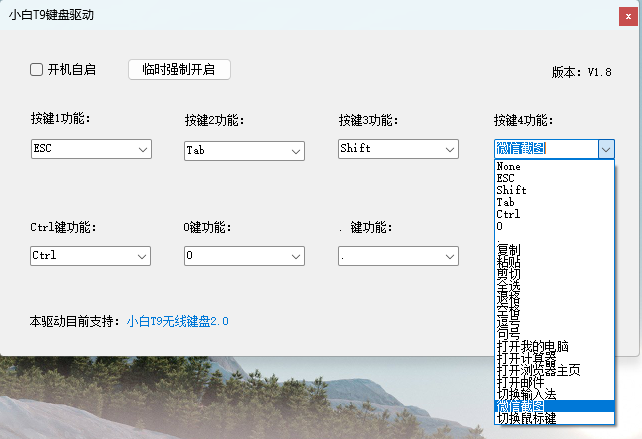
Task: Open the Ctrl键功能 dropdown
Action: [90, 256]
